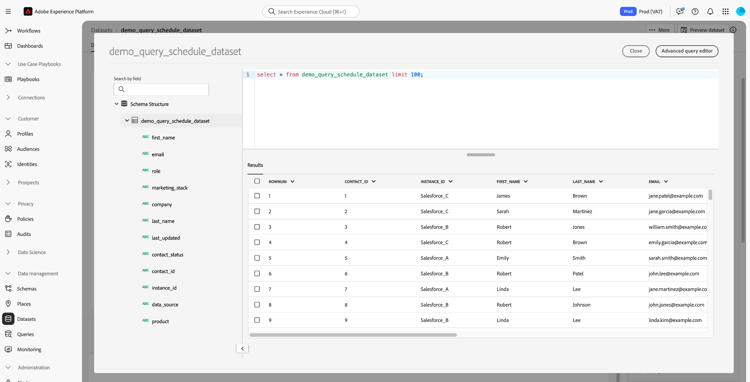
Task: Click the Search by field input
Action: click(161, 89)
